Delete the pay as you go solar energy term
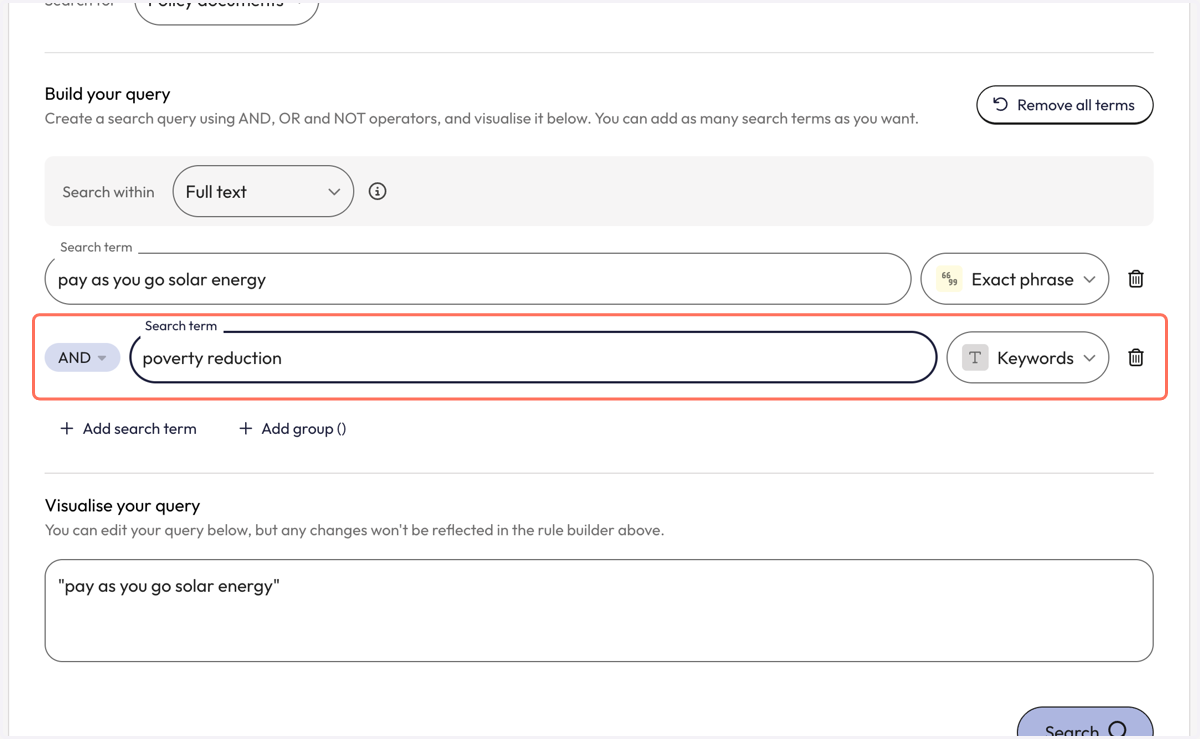1200x739 pixels. tap(1136, 279)
